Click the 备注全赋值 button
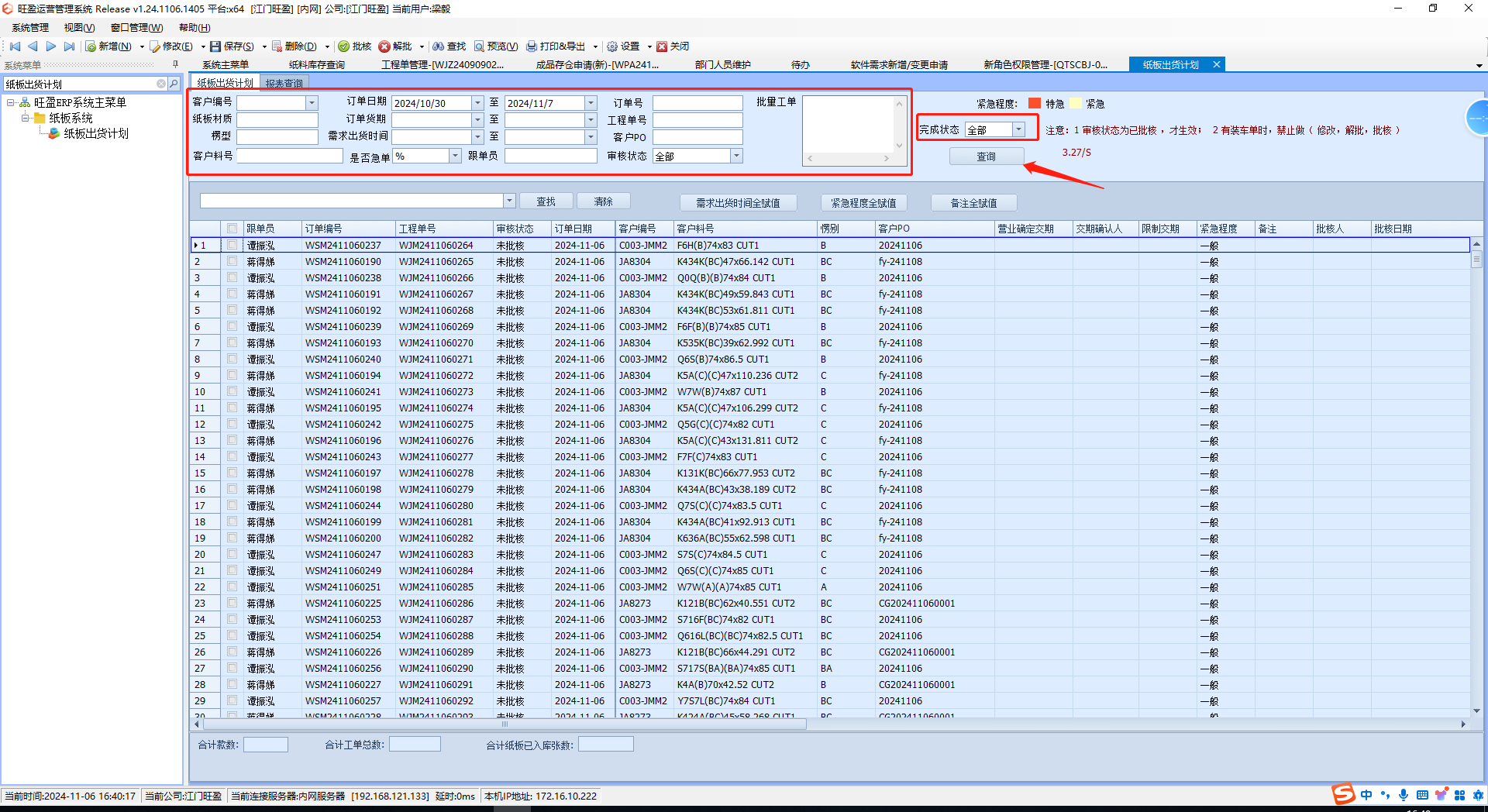This screenshot has height=812, width=1488. tap(974, 203)
